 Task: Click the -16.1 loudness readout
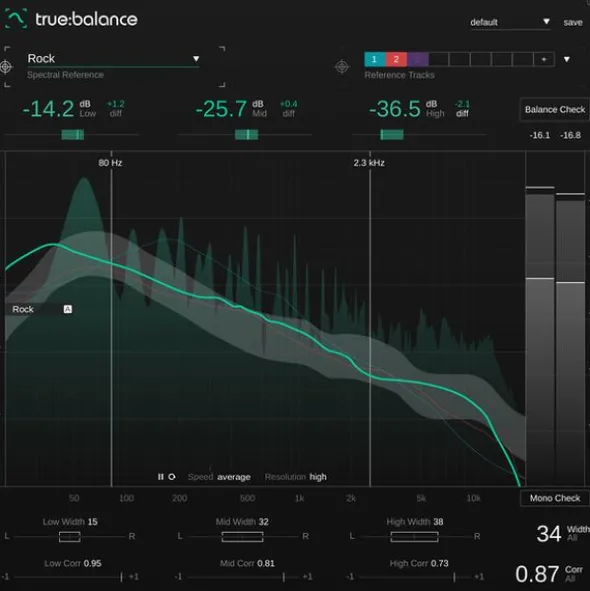(x=540, y=135)
